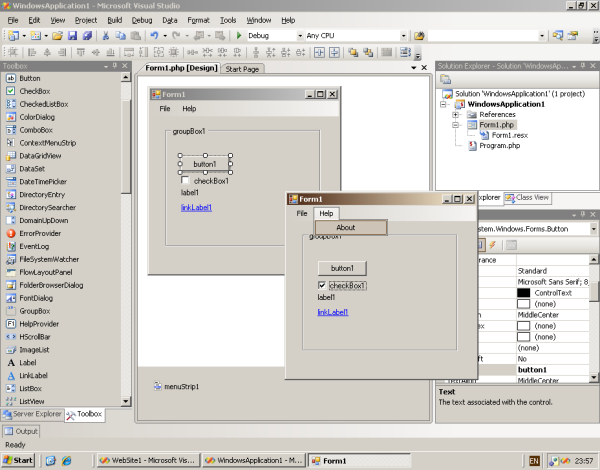Click the Add New Item toolbar icon
This screenshot has width=600, height=470.
click(x=36, y=36)
